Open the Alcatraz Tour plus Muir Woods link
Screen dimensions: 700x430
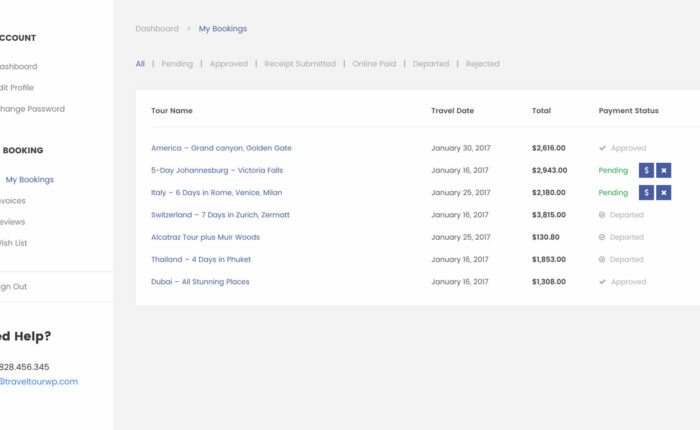205,237
